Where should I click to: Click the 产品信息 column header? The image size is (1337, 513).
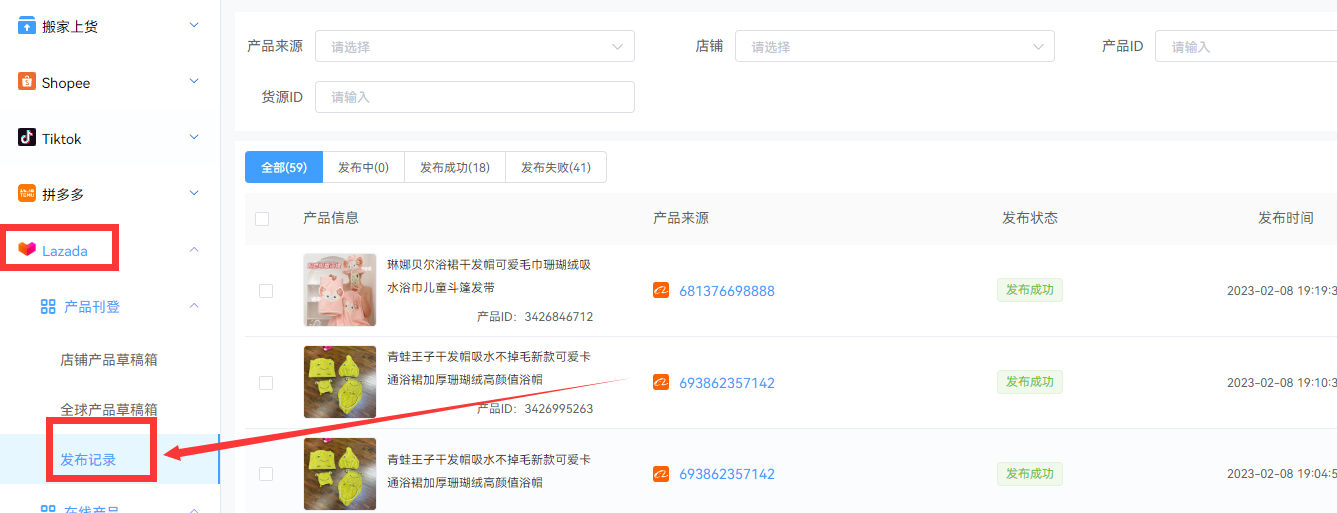[331, 218]
